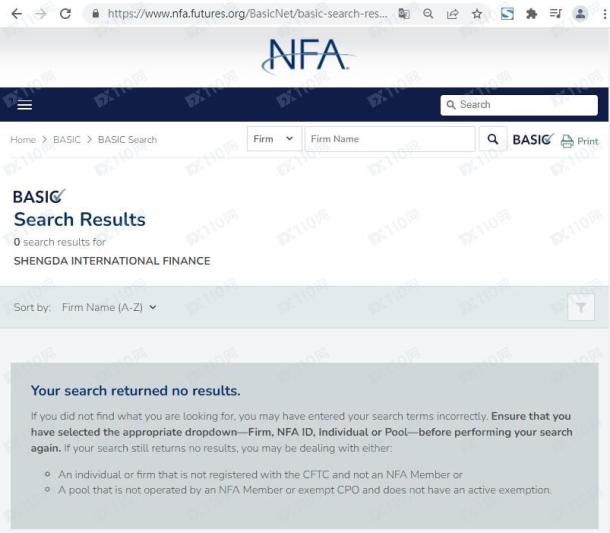The image size is (610, 533).
Task: Share this page via share icon
Action: (452, 14)
